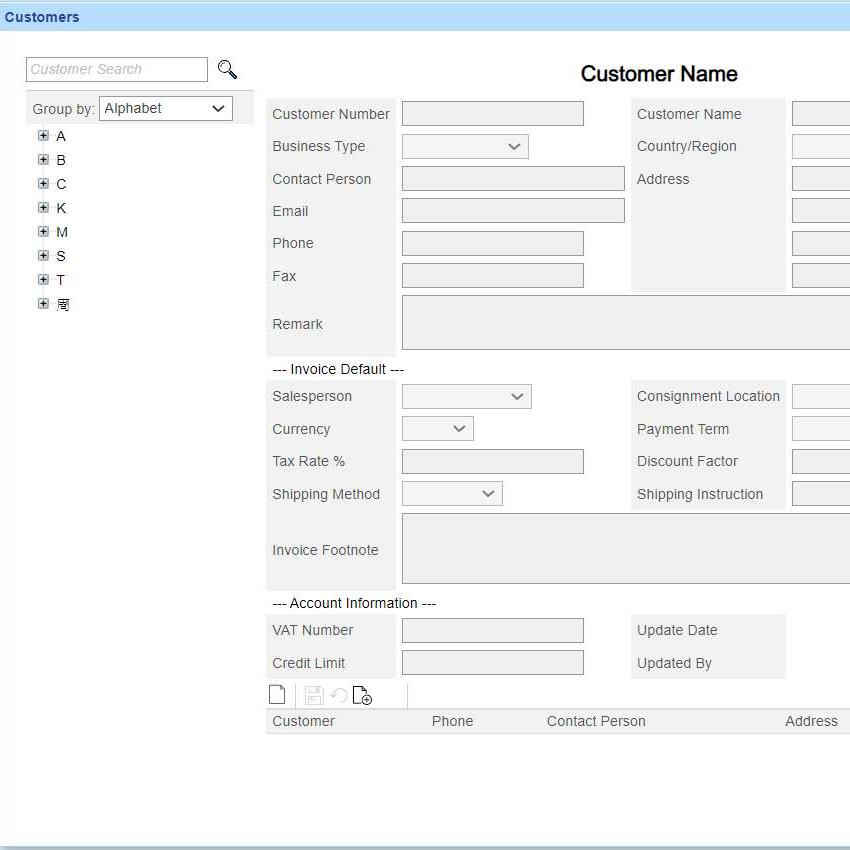
Task: Open the Group by Alphabet dropdown
Action: pyautogui.click(x=166, y=108)
